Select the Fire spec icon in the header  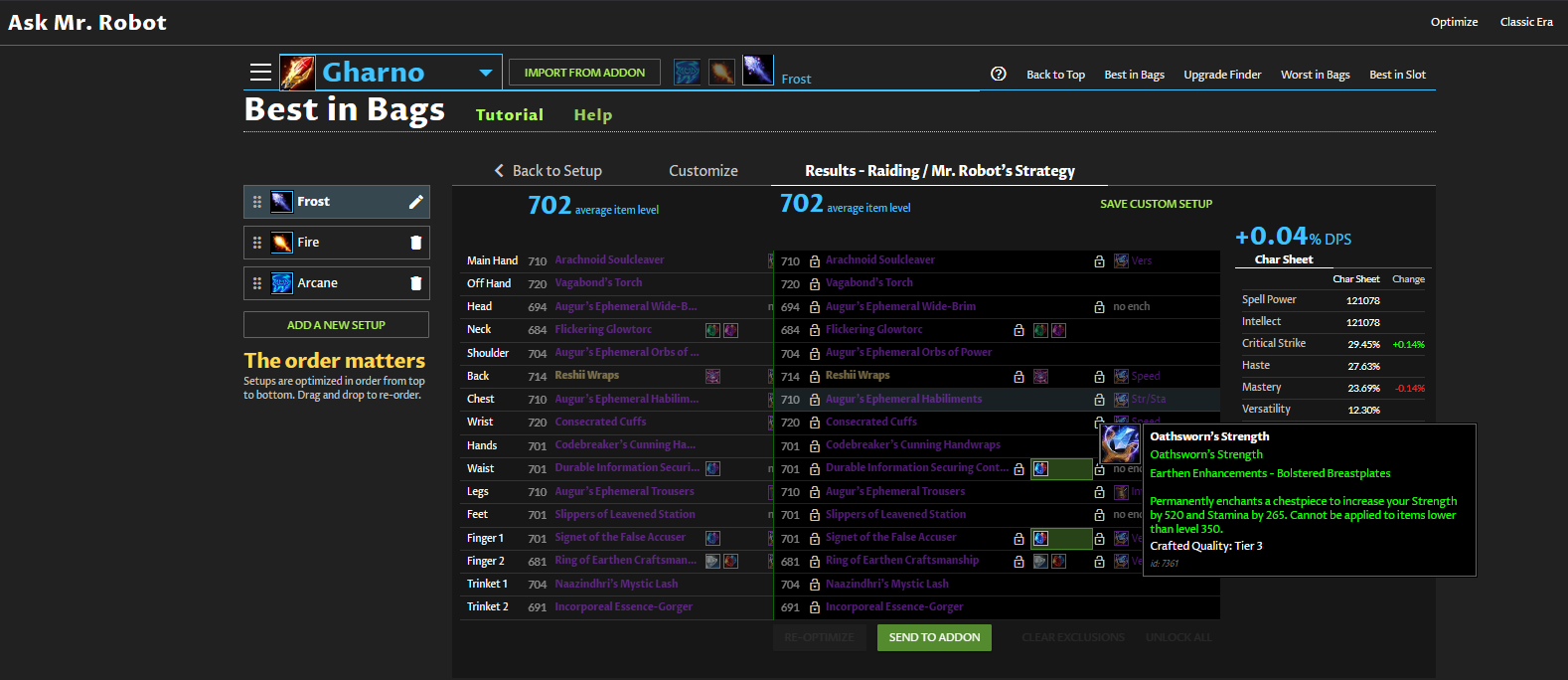(x=722, y=72)
